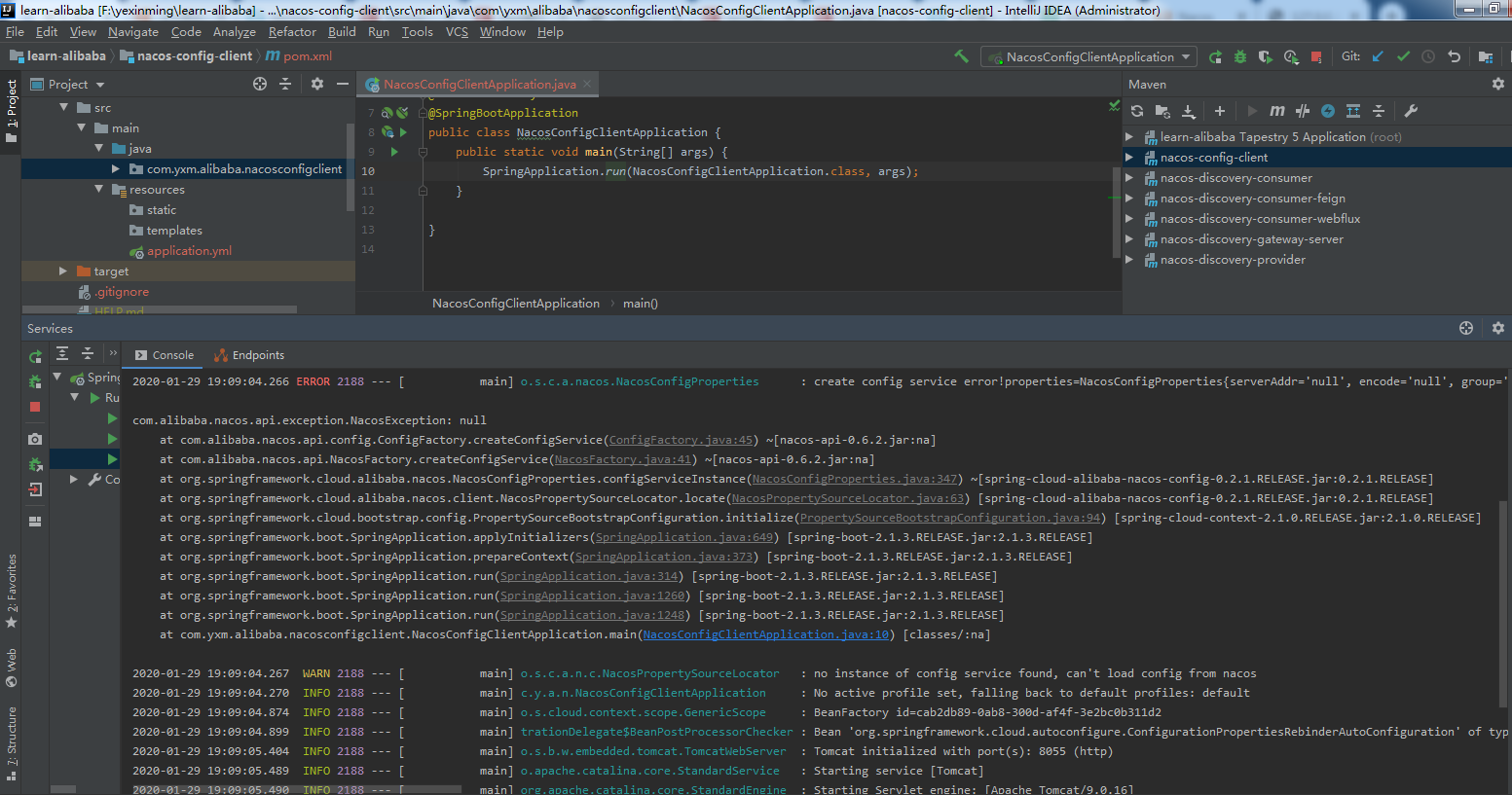Select templates folder in project tree
Screen dimensions: 1512x795
(166, 231)
